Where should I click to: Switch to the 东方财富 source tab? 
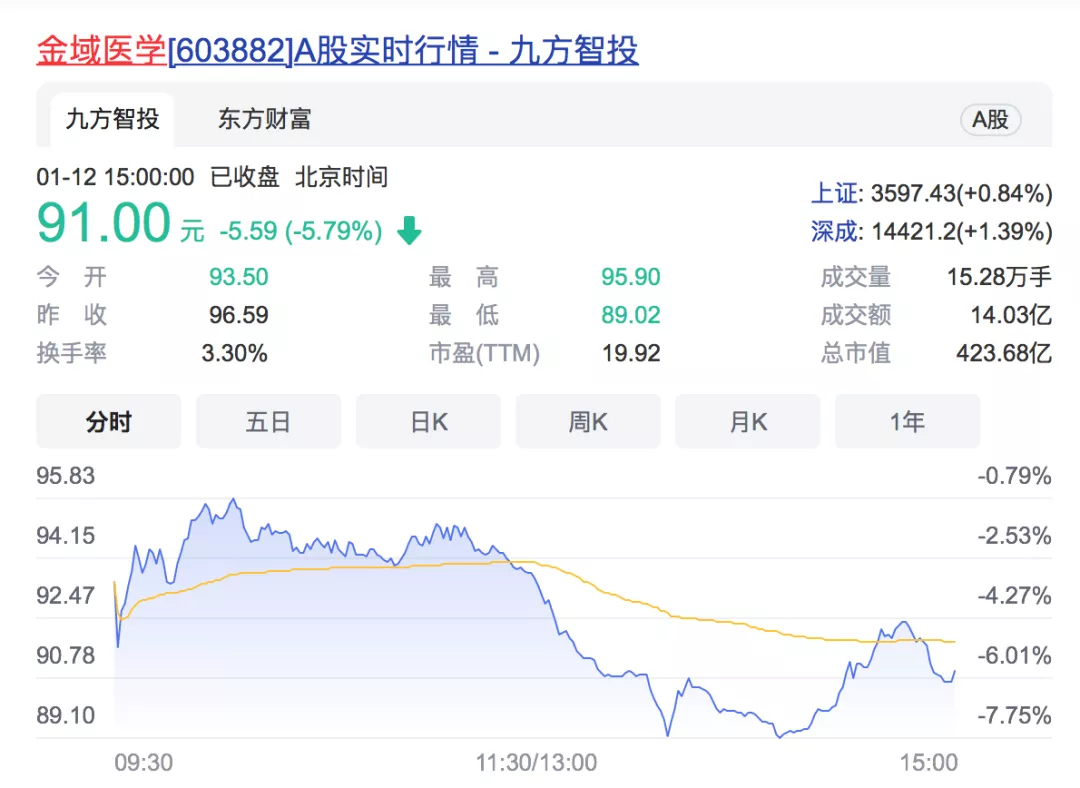pyautogui.click(x=264, y=120)
